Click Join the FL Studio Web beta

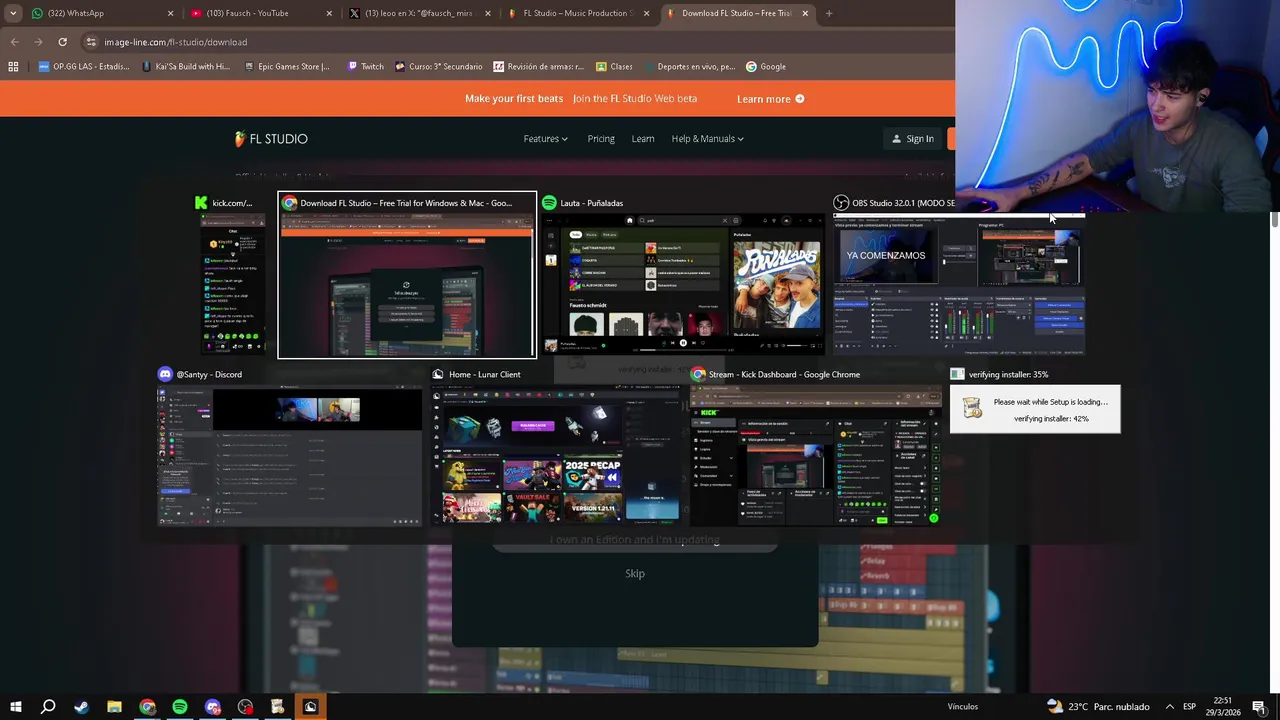(x=635, y=99)
